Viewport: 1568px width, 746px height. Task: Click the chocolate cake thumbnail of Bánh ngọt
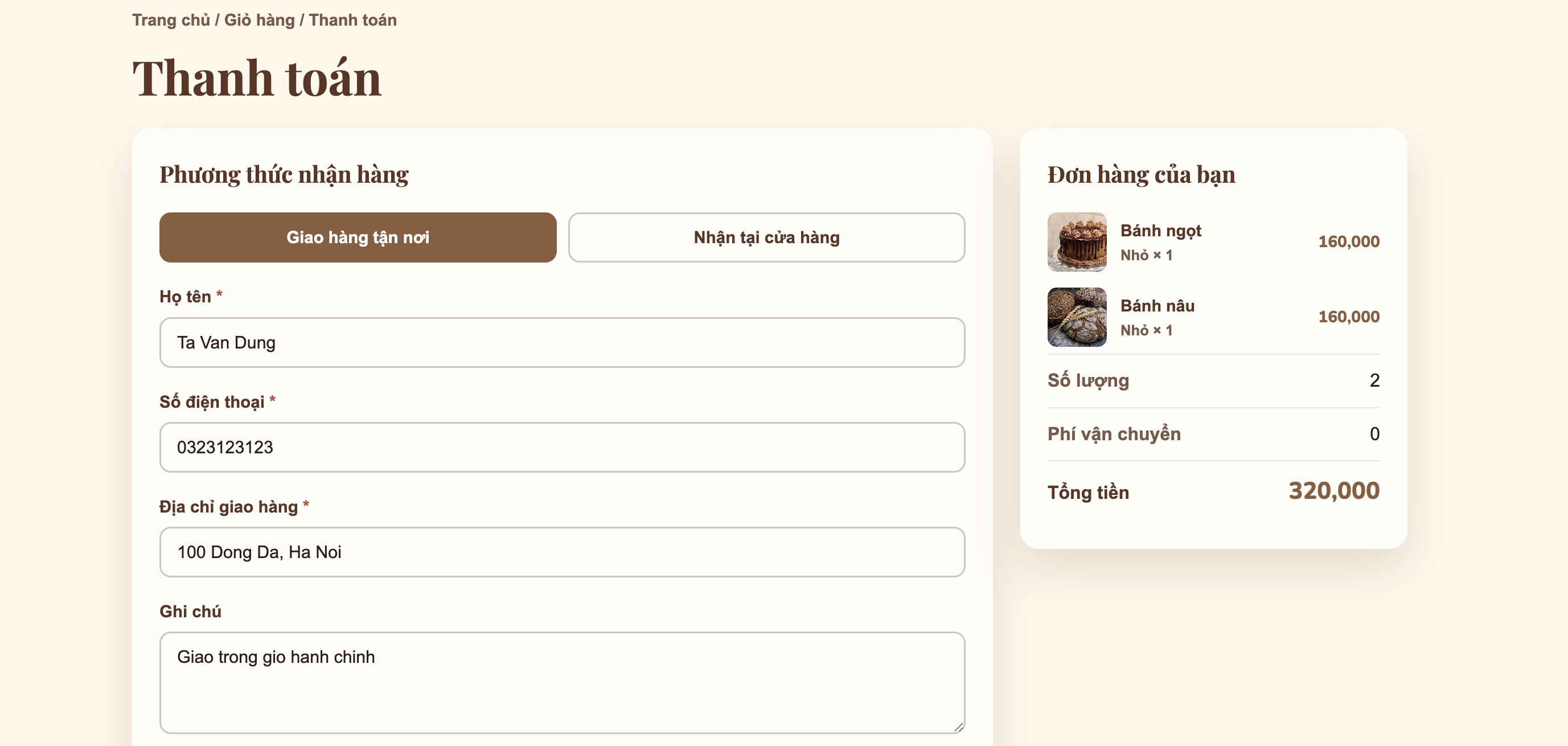click(1077, 242)
